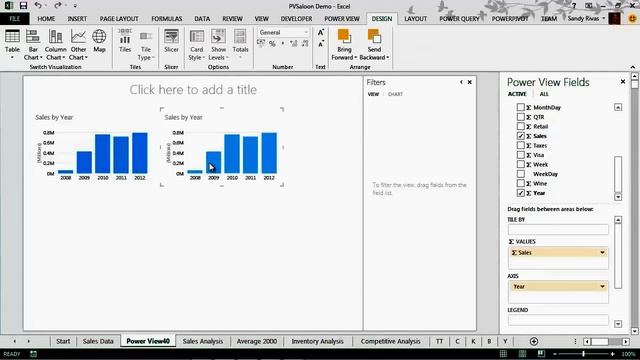This screenshot has height=360, width=640.
Task: Check the Week field
Action: point(520,164)
